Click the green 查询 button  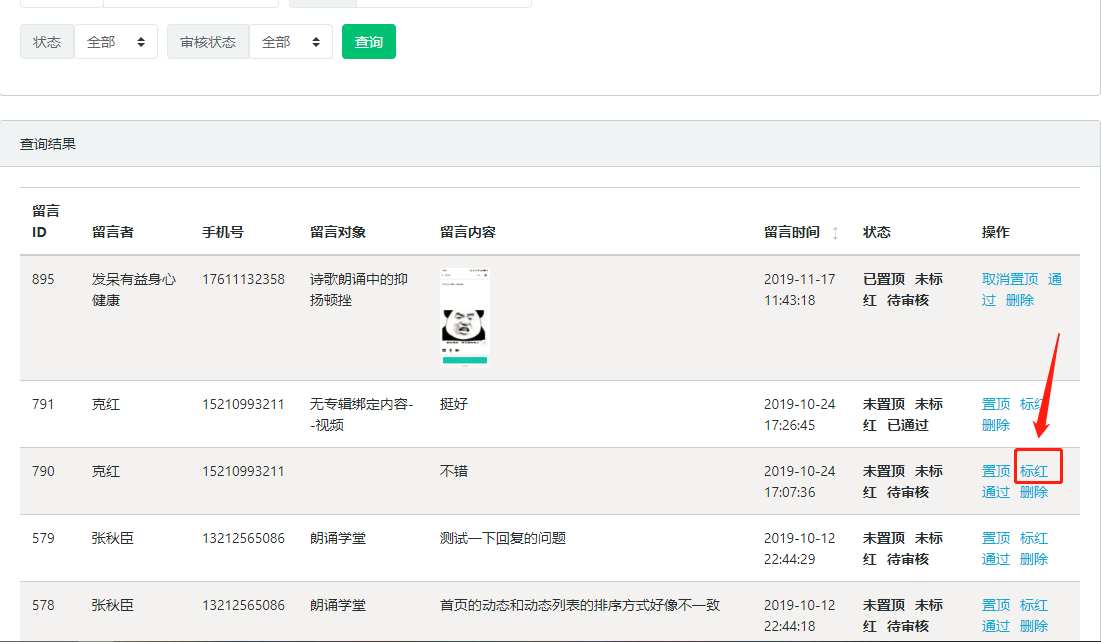pyautogui.click(x=369, y=42)
